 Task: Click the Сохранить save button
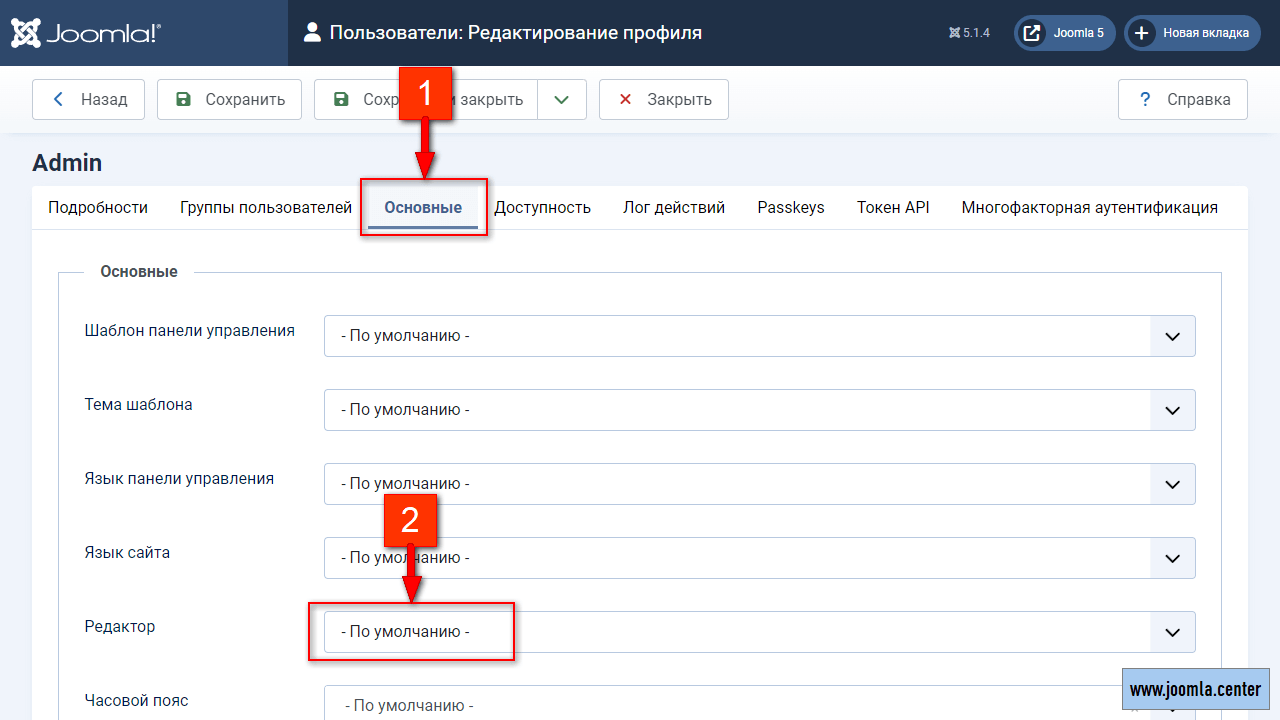[x=229, y=99]
